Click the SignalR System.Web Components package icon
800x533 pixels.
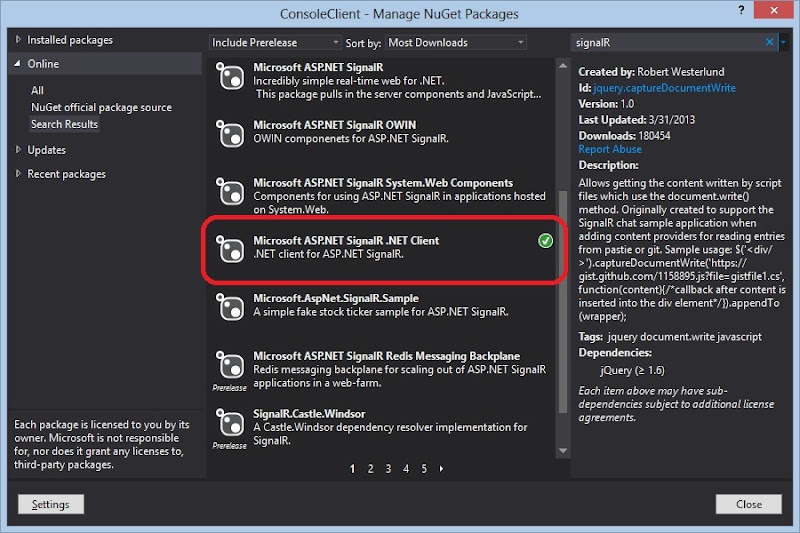tap(230, 192)
